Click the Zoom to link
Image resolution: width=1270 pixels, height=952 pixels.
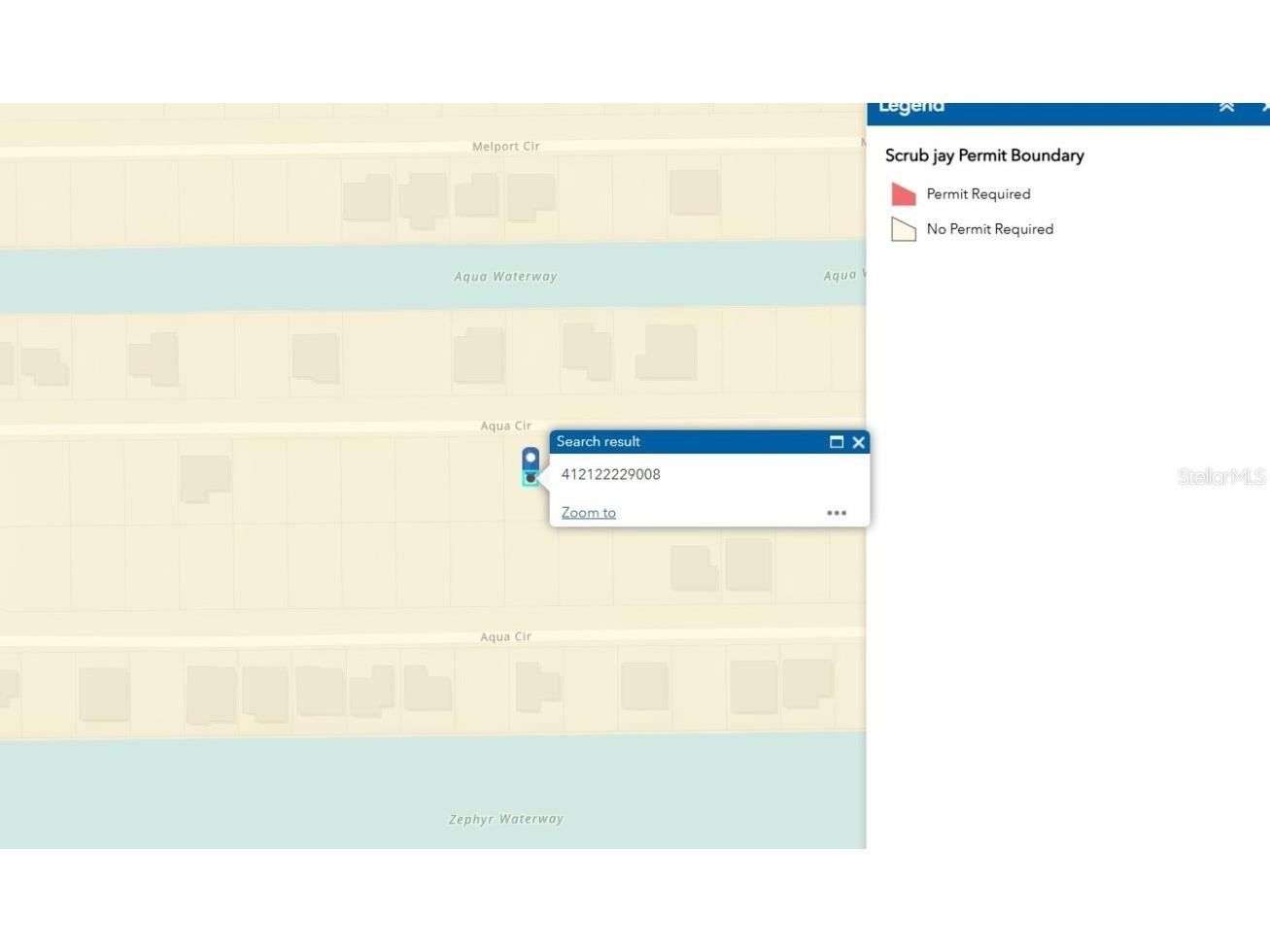click(588, 513)
